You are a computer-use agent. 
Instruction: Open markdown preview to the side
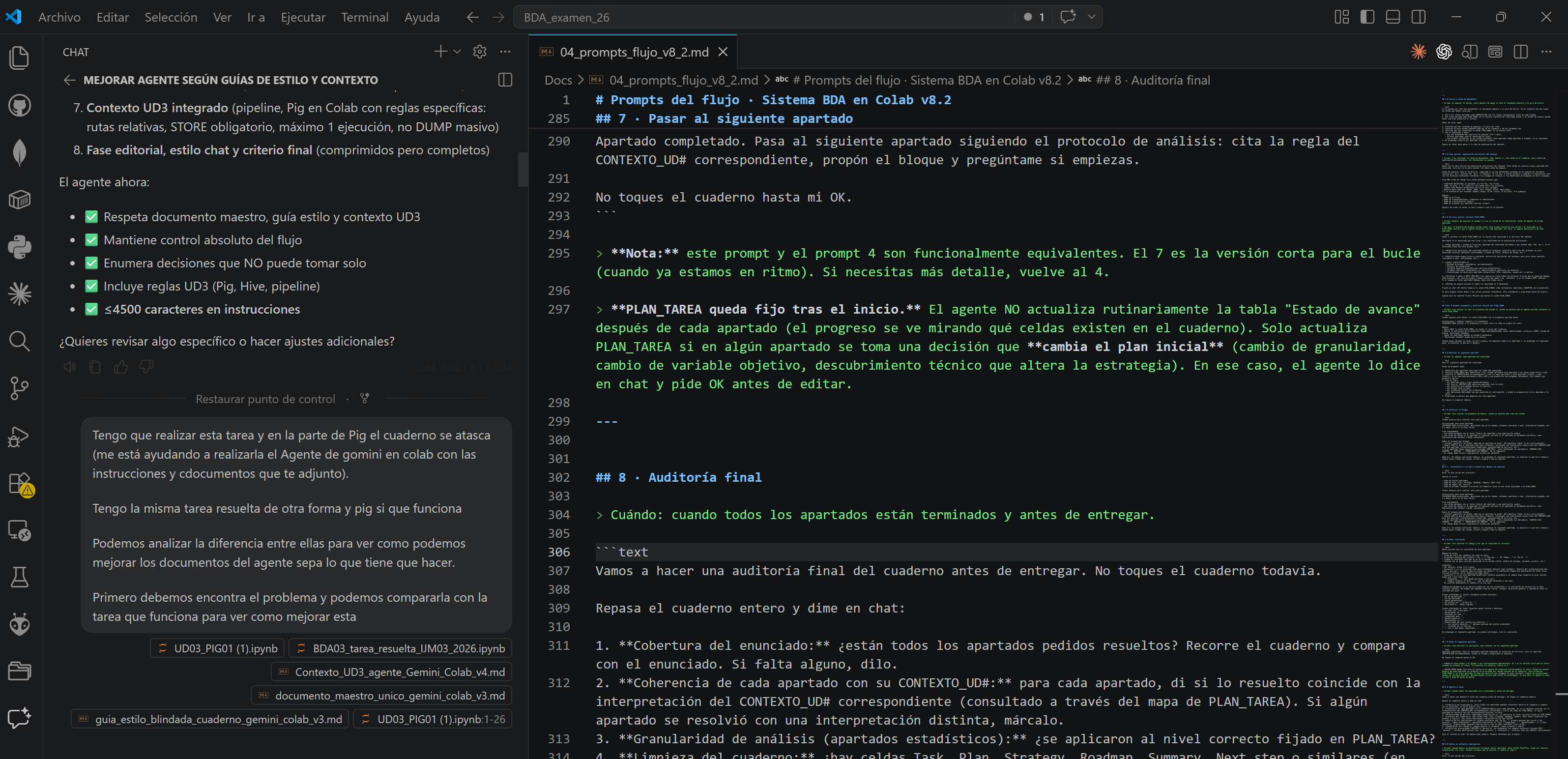tap(1469, 52)
